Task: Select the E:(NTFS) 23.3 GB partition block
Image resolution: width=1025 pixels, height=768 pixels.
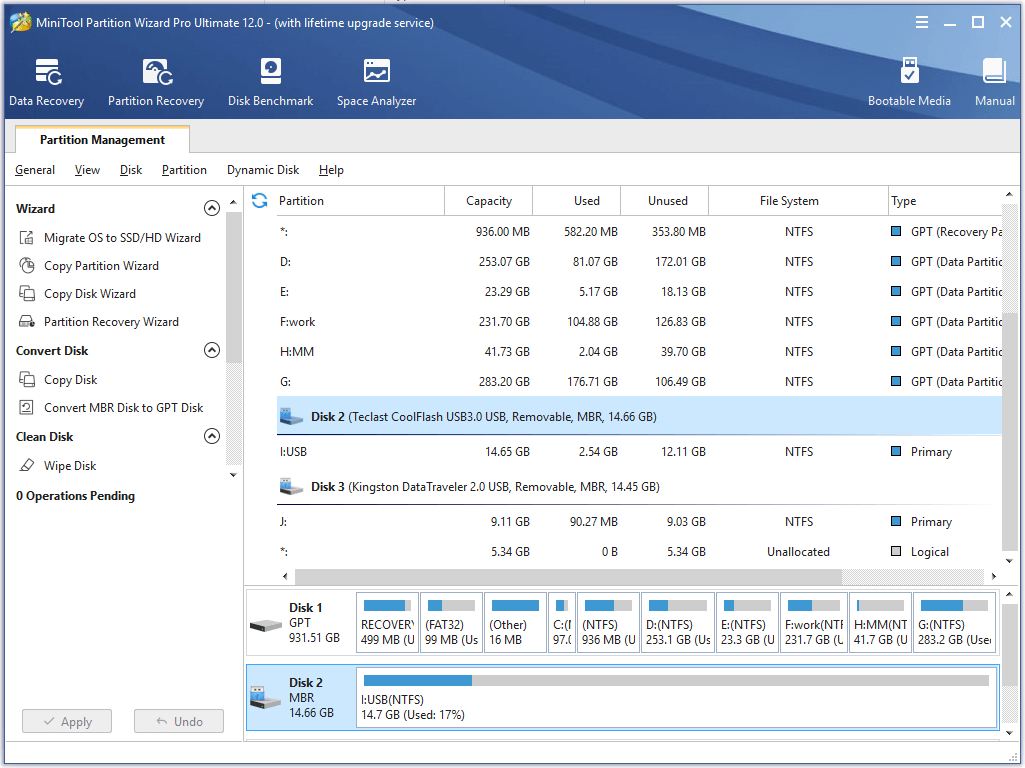Action: pos(747,622)
